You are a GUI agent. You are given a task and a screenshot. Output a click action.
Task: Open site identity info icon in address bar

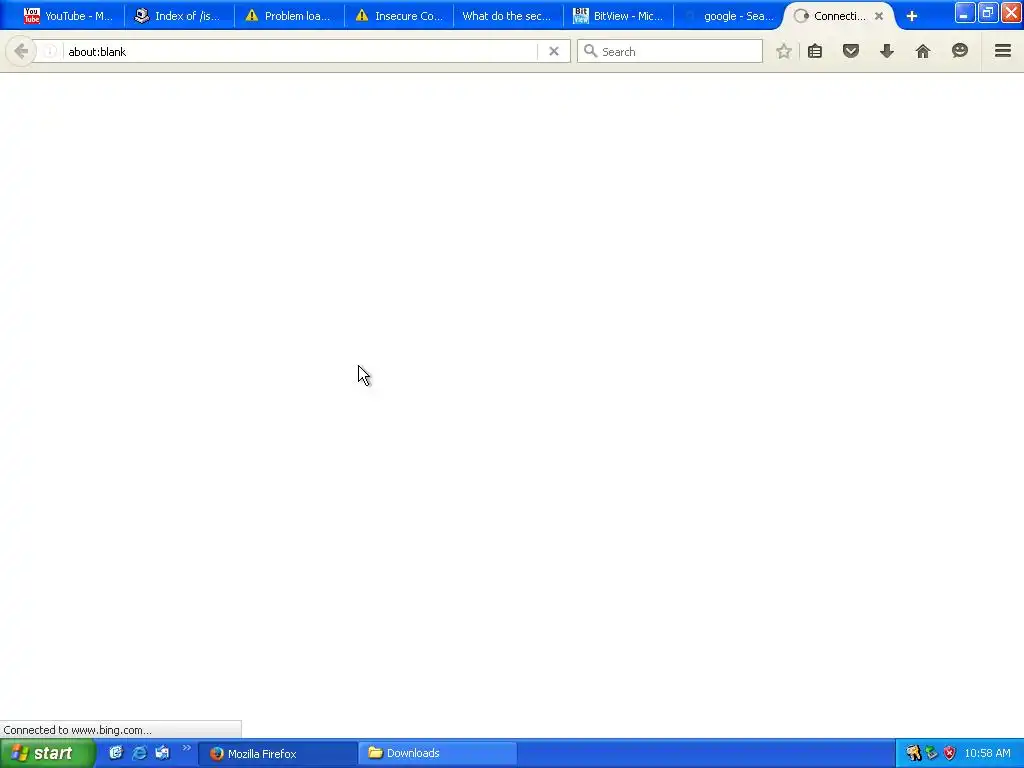pyautogui.click(x=50, y=51)
